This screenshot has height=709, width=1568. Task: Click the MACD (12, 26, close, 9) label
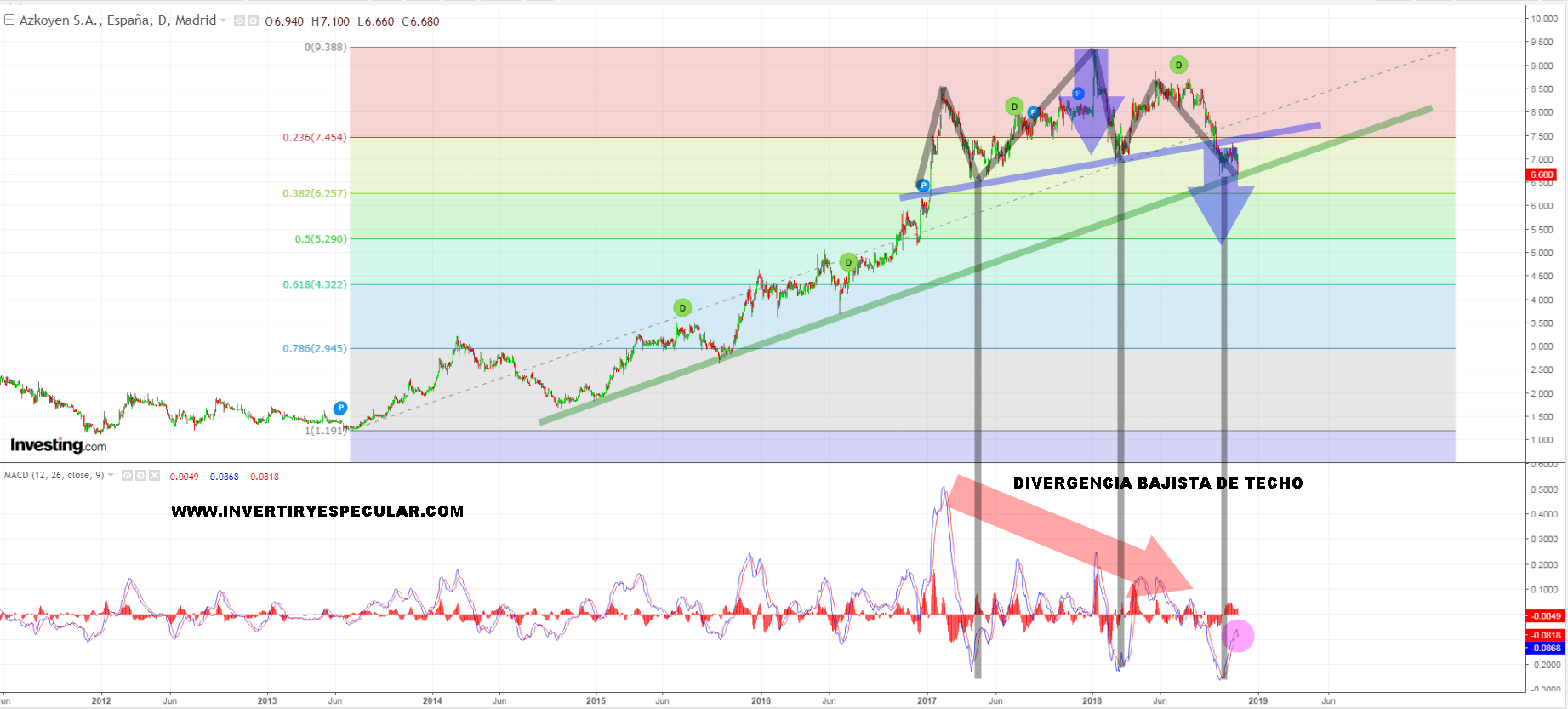(54, 475)
